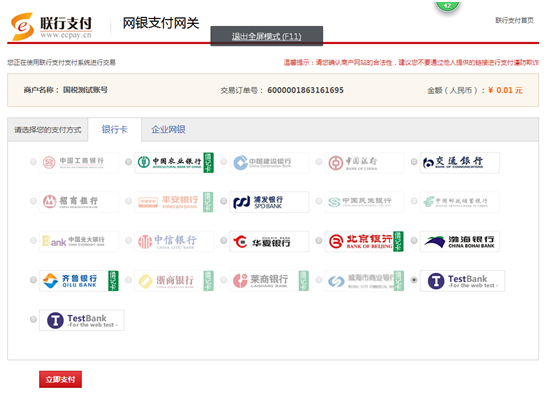This screenshot has width=557, height=417.
Task: Switch to the 银行卡 tab
Action: (114, 130)
